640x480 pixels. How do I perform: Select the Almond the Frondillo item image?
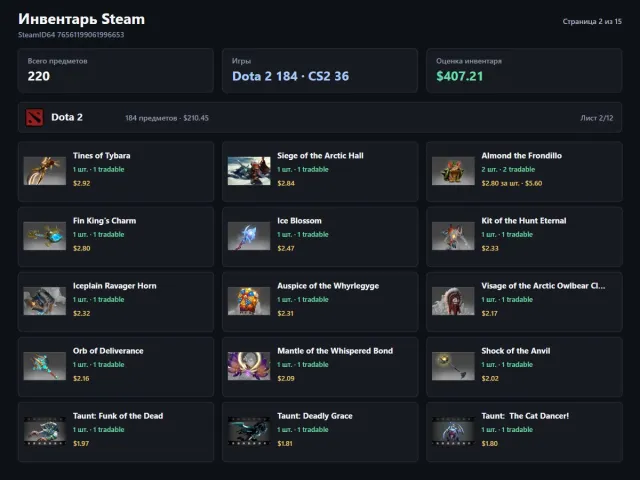[453, 171]
